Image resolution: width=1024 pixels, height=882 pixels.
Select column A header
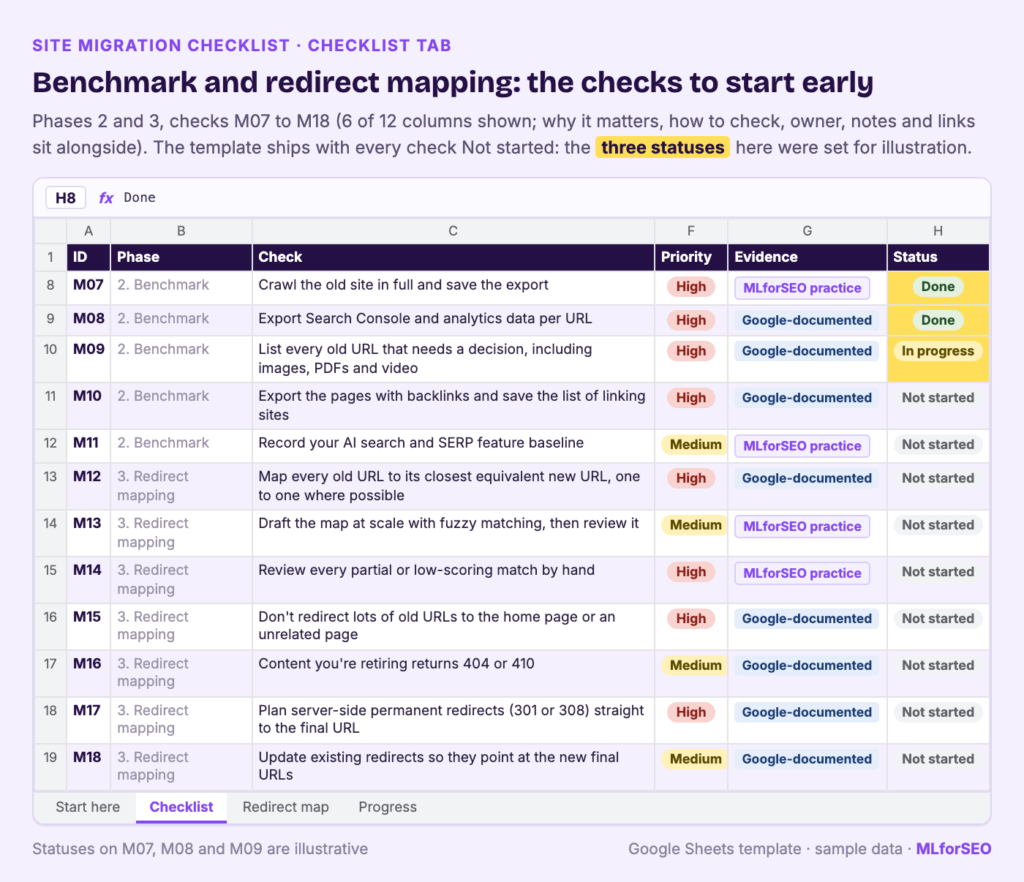pyautogui.click(x=88, y=231)
